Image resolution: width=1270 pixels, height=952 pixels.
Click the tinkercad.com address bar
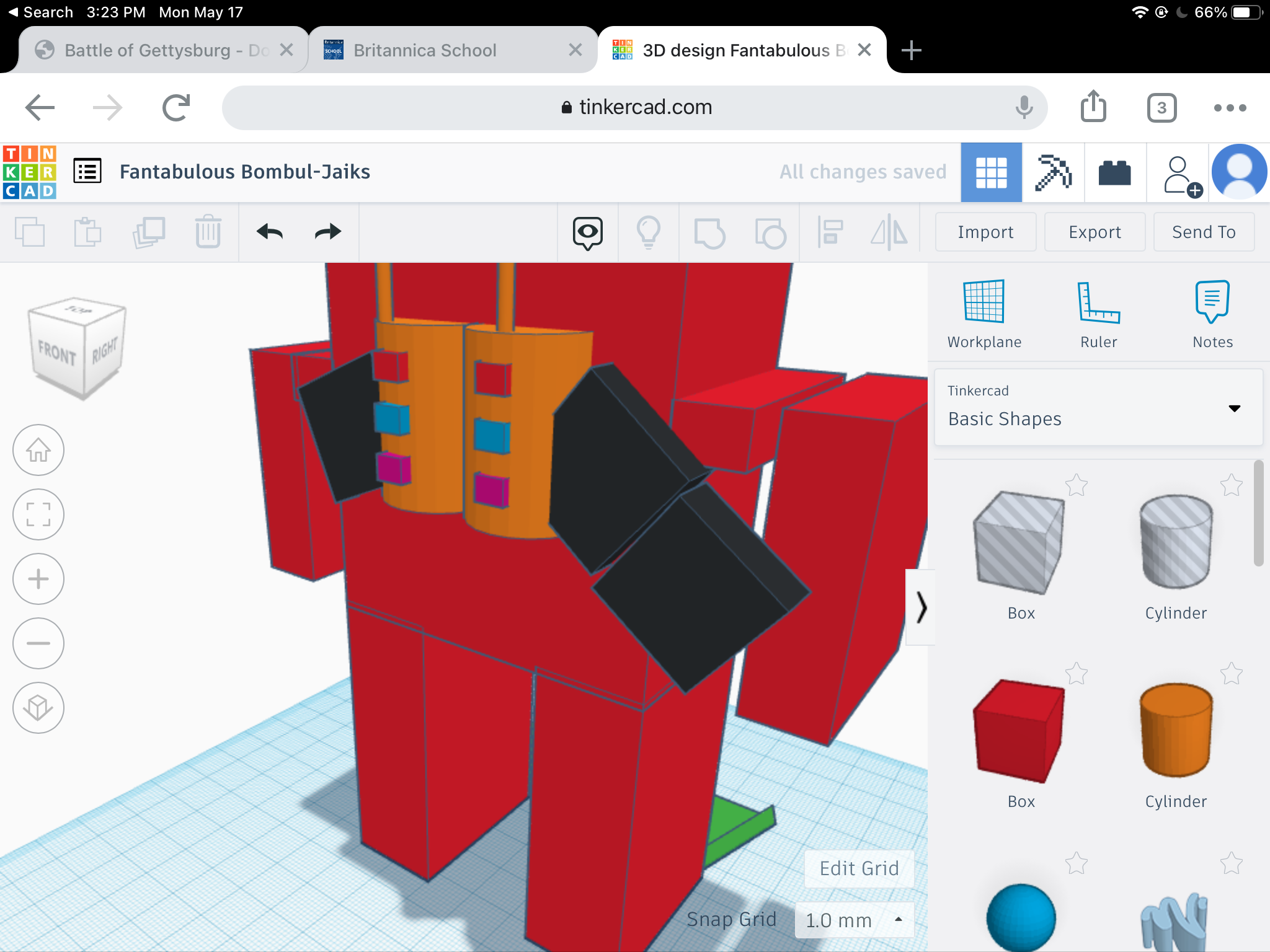[635, 108]
